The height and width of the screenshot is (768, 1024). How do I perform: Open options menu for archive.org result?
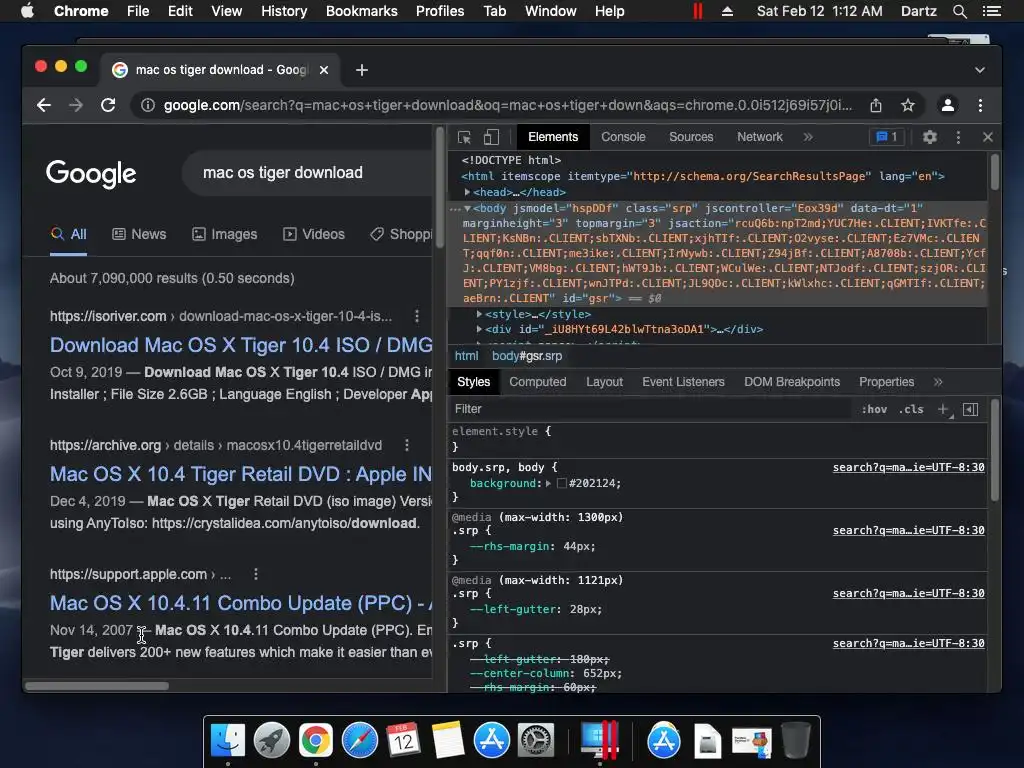[x=407, y=445]
